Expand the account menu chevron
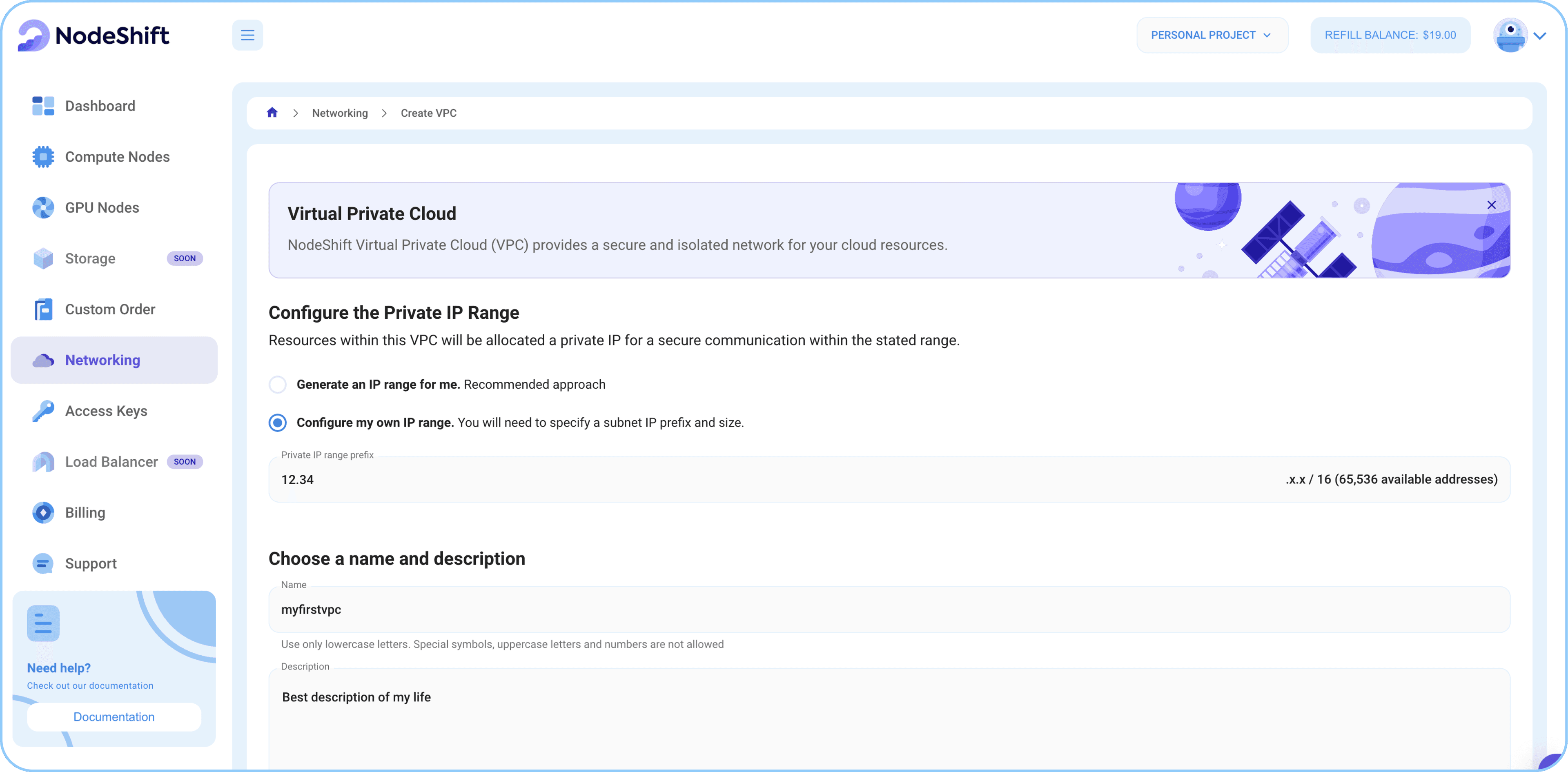 click(x=1540, y=36)
